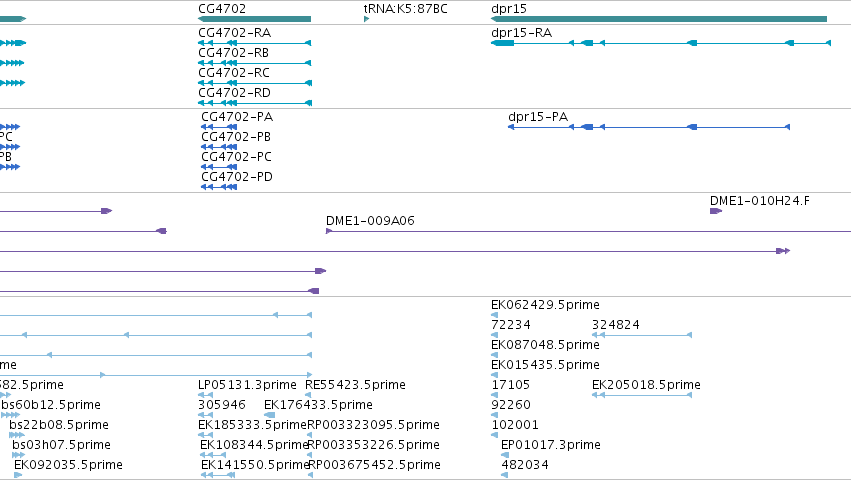Click the DME1-009A06 label
The image size is (851, 480).
[x=370, y=221]
